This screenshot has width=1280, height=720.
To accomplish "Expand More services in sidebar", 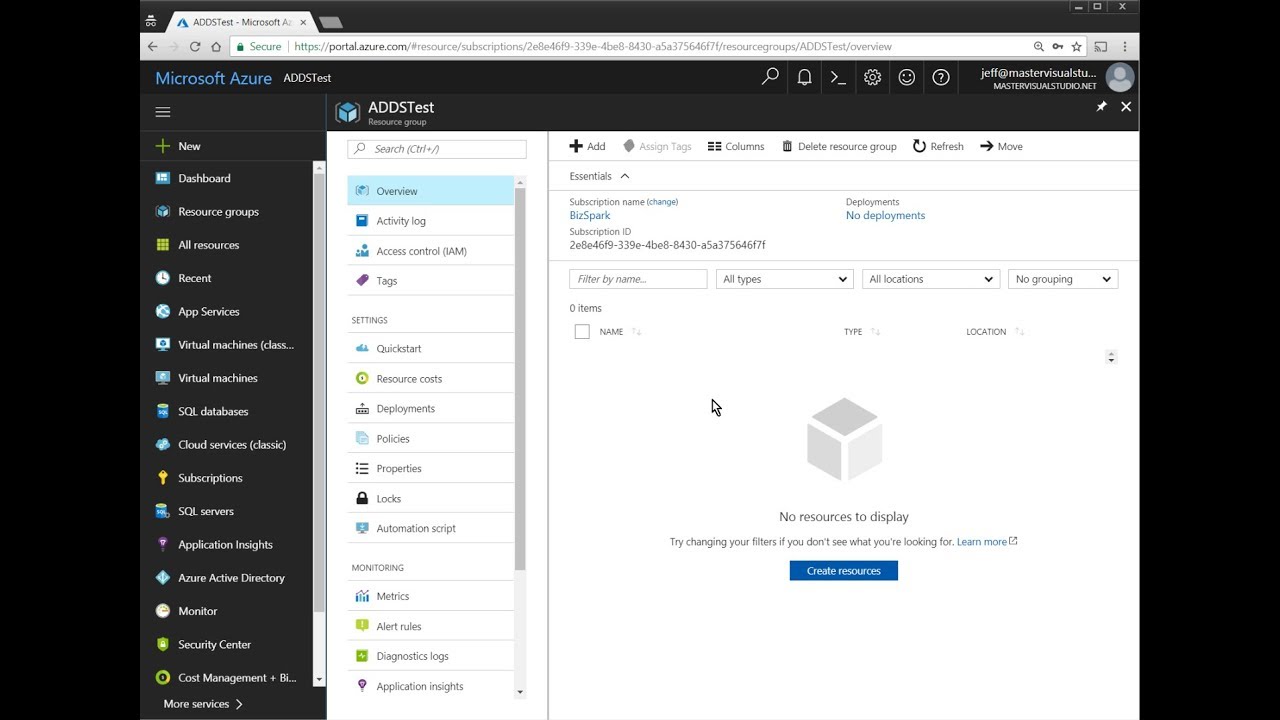I will 203,704.
